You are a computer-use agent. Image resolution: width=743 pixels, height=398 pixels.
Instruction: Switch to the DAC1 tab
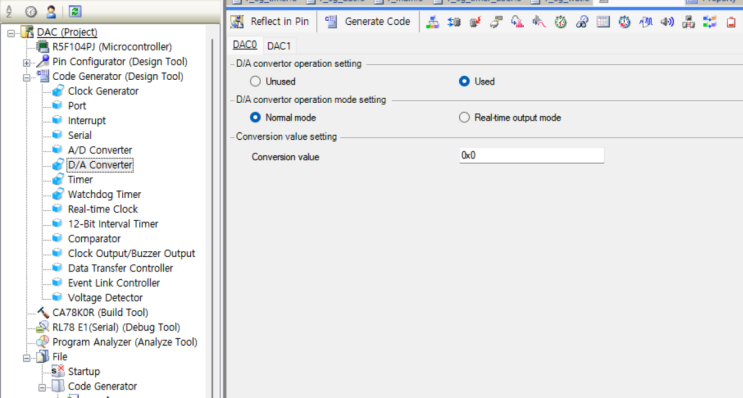click(x=279, y=46)
